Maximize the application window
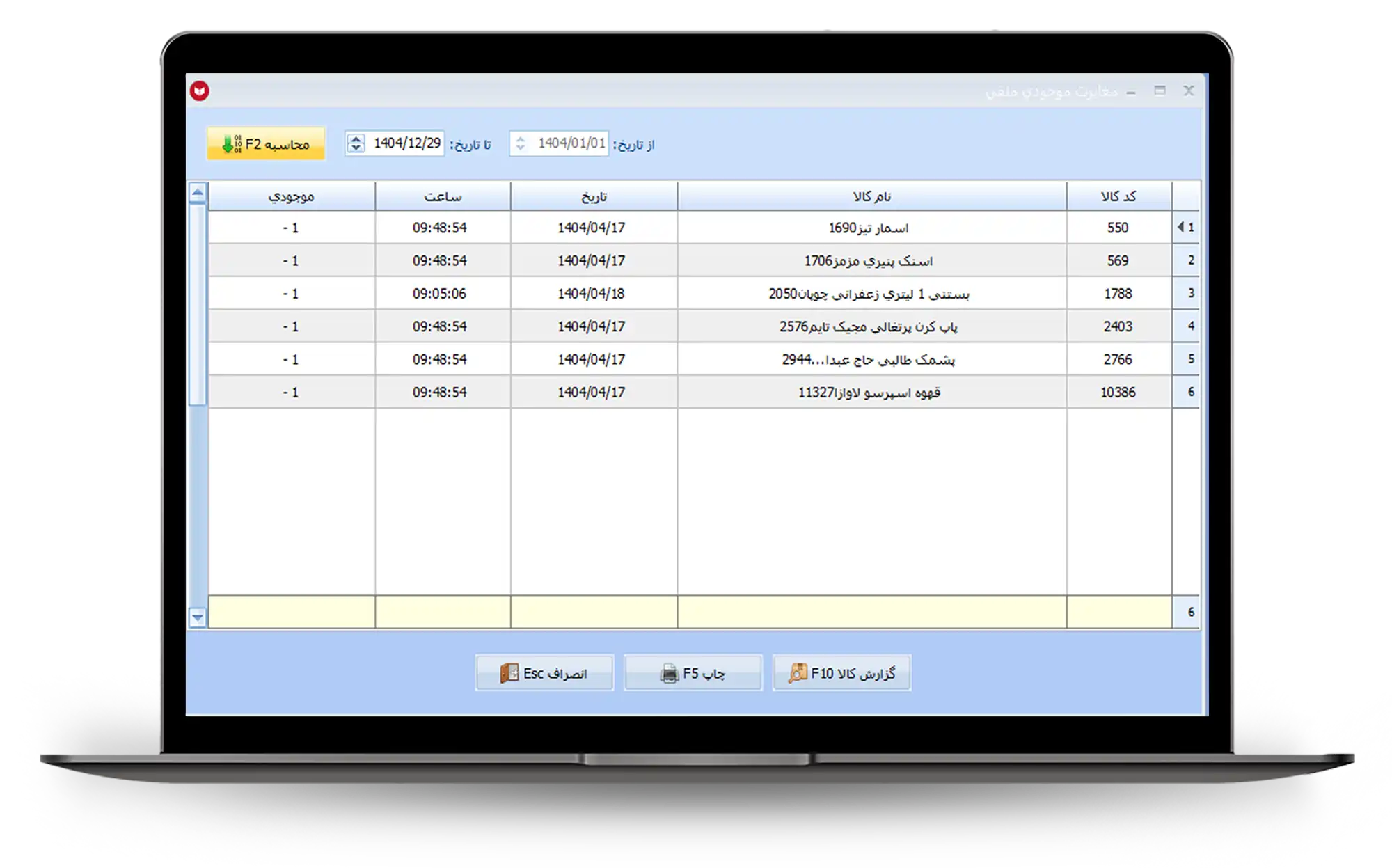 click(x=1160, y=91)
